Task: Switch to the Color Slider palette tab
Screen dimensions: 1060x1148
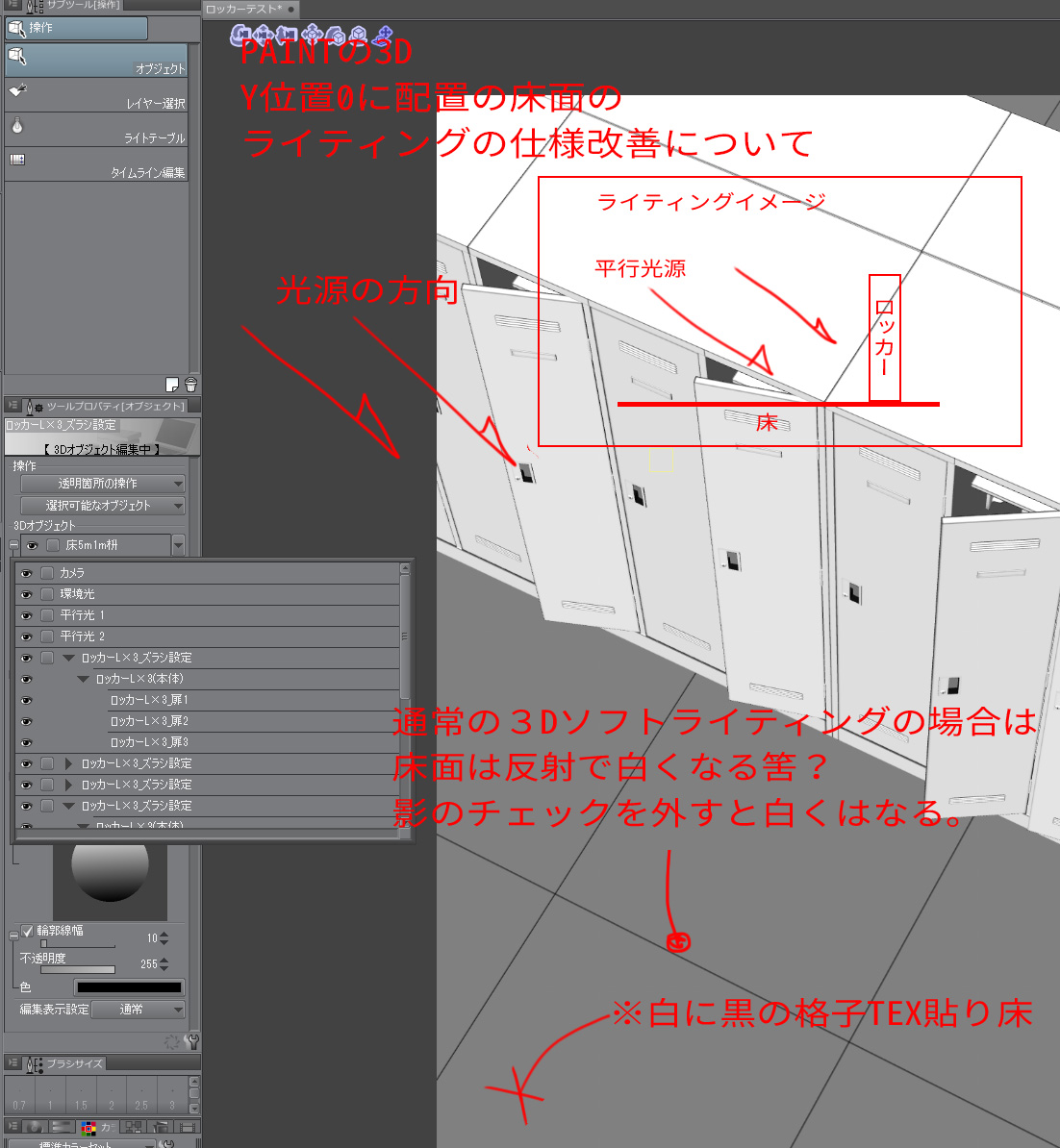Action: click(x=61, y=1127)
